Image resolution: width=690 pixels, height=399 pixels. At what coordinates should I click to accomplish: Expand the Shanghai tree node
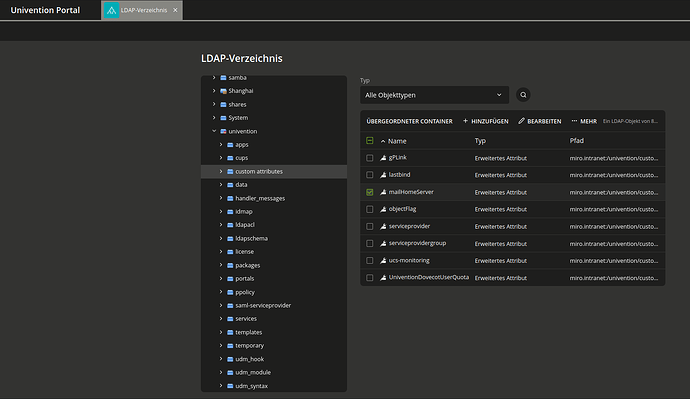tap(214, 91)
